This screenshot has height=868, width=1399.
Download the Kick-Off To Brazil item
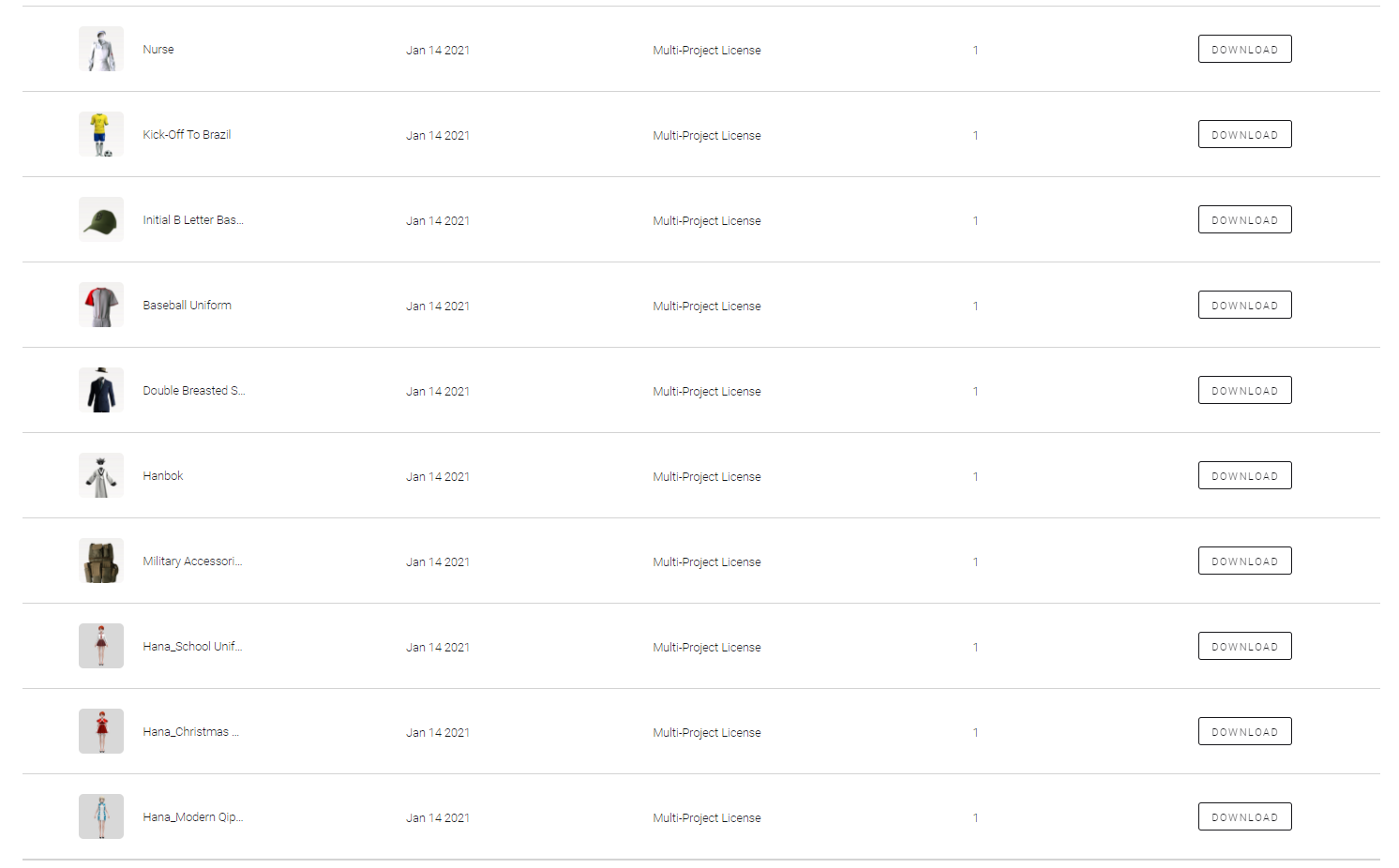pos(1244,134)
